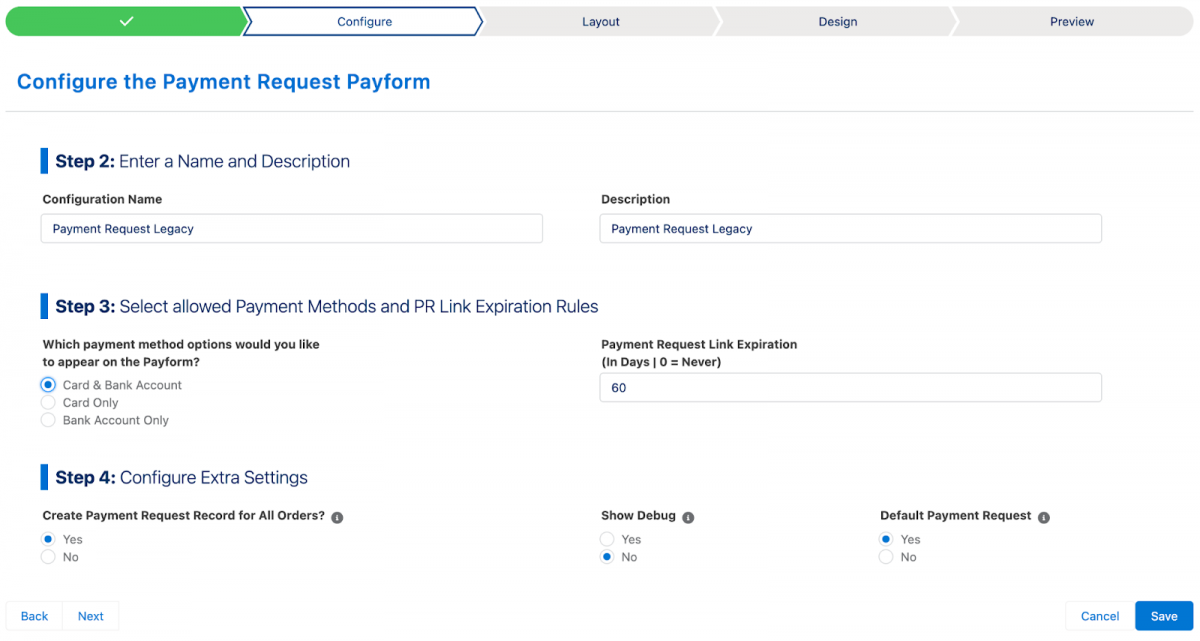The height and width of the screenshot is (641, 1200).
Task: Enable Show Debug by selecting Yes
Action: click(605, 539)
